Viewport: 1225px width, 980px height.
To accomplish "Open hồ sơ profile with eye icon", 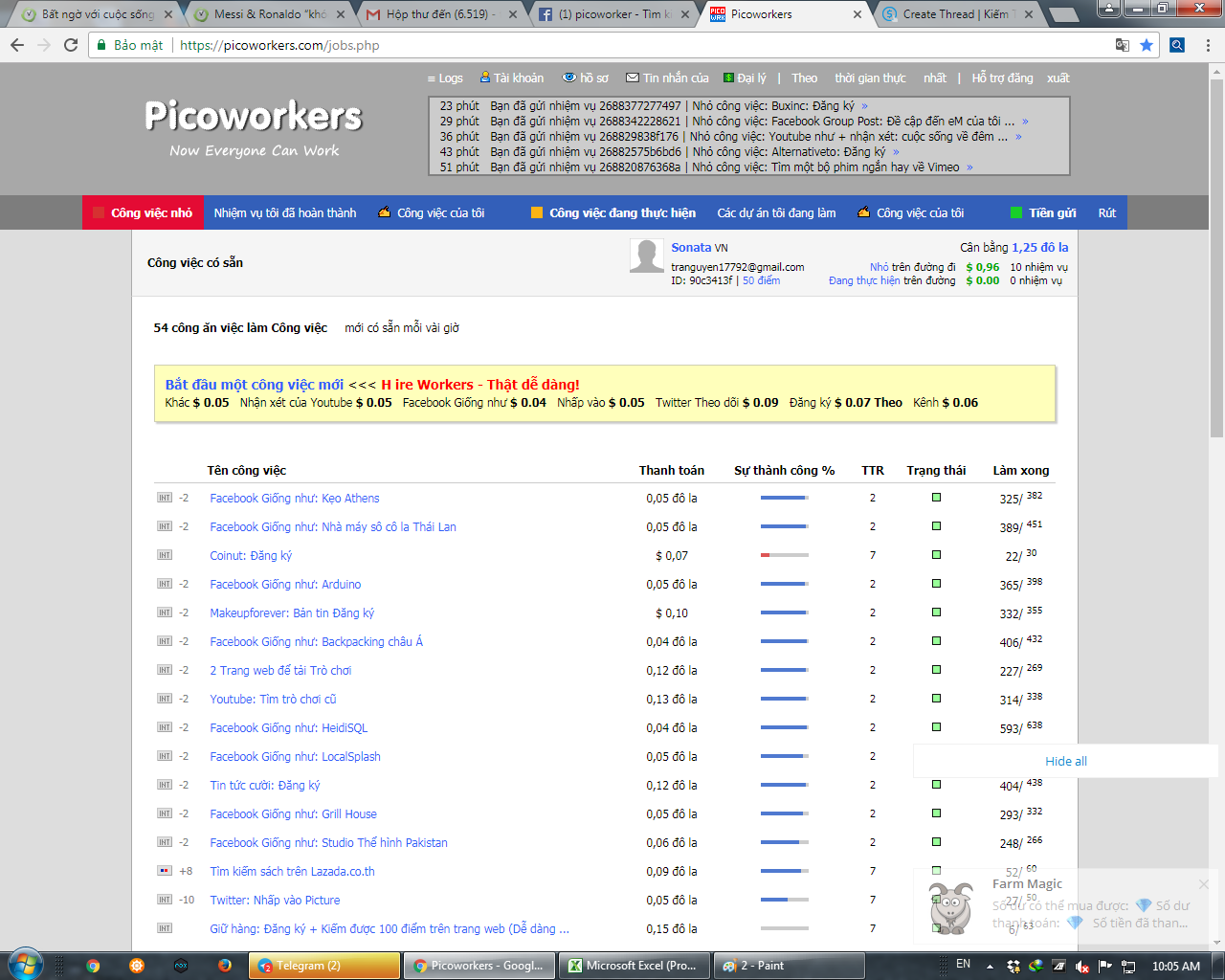I will coord(586,78).
